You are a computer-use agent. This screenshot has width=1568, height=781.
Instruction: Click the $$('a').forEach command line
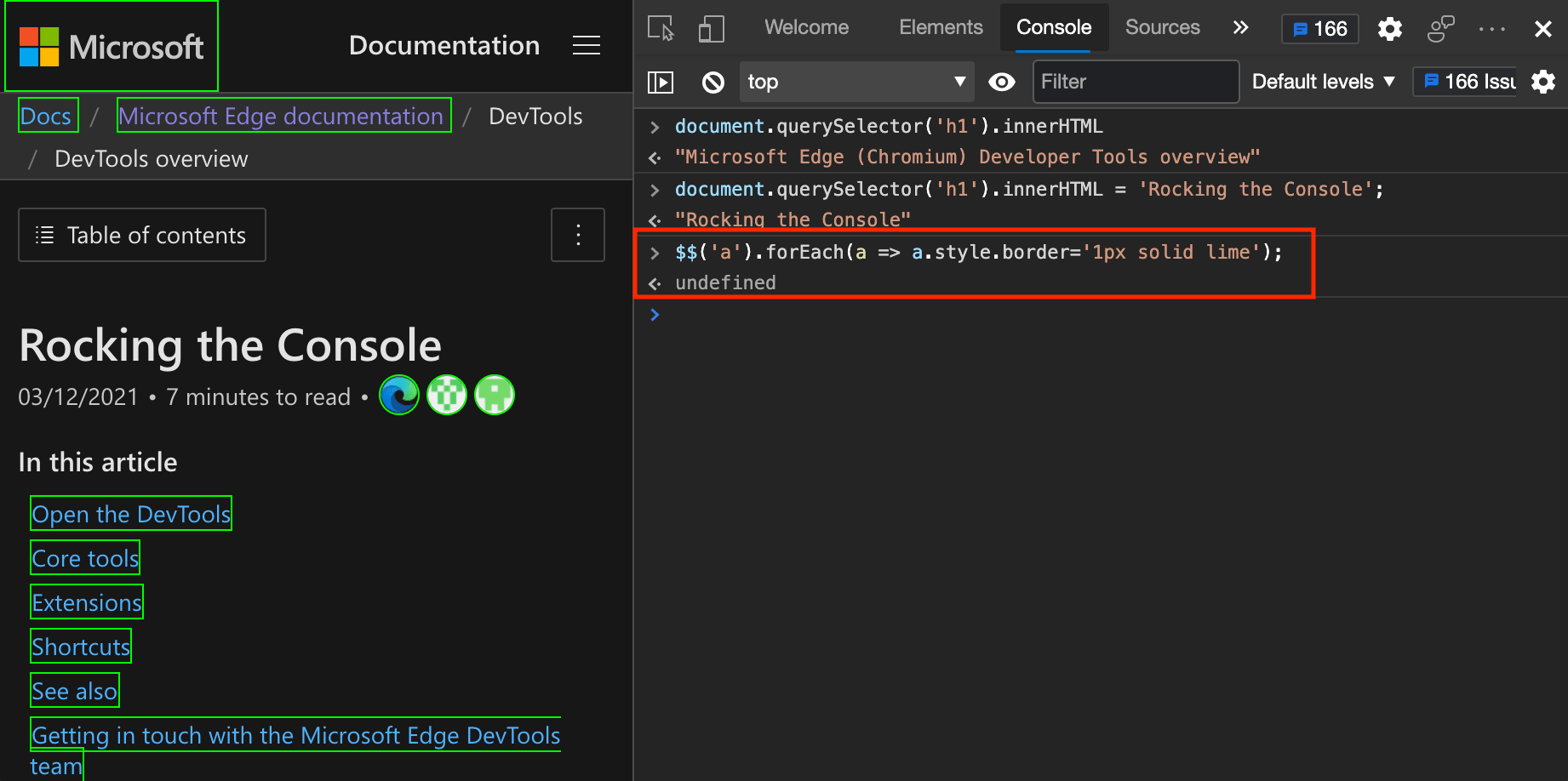tap(978, 252)
